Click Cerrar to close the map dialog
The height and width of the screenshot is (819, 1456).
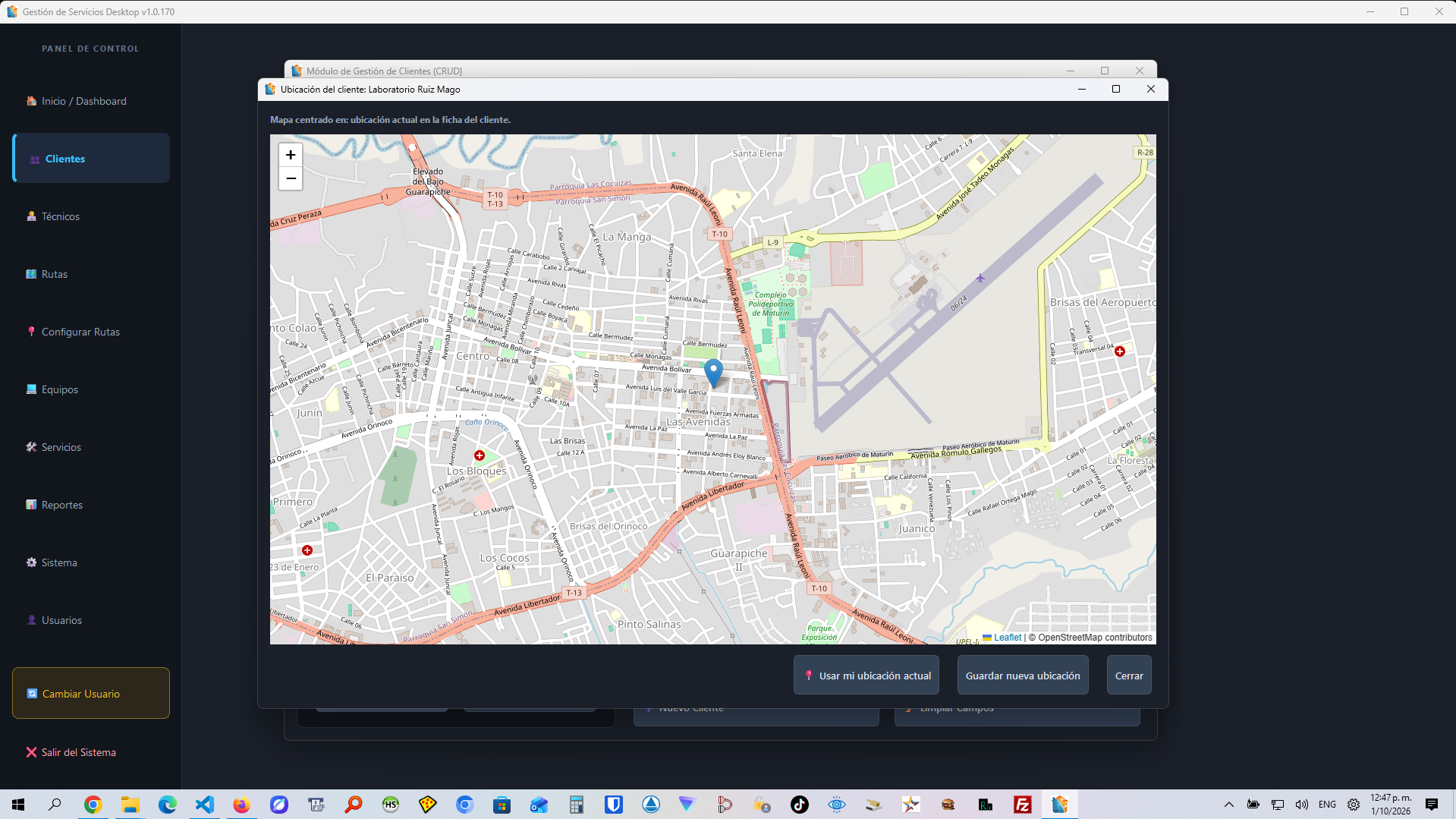coord(1129,676)
